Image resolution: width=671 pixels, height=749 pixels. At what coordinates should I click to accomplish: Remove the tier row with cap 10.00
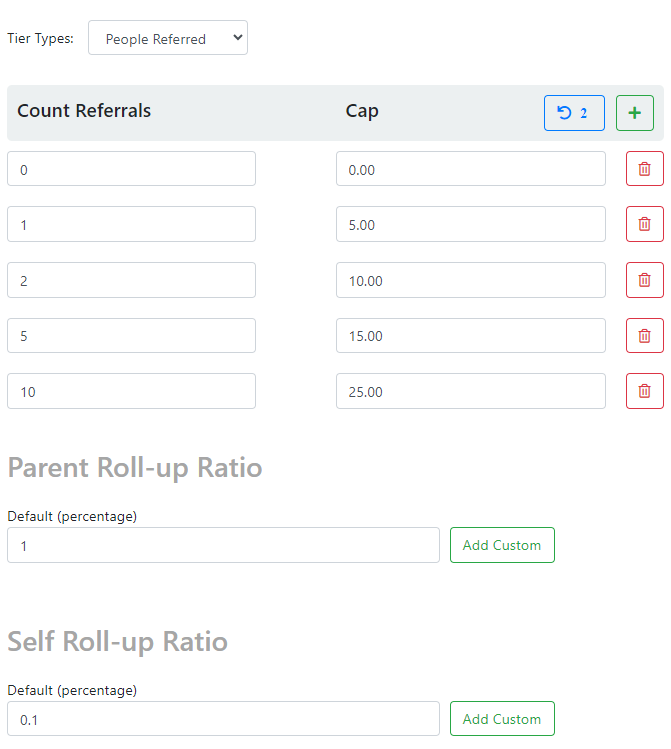pos(644,280)
